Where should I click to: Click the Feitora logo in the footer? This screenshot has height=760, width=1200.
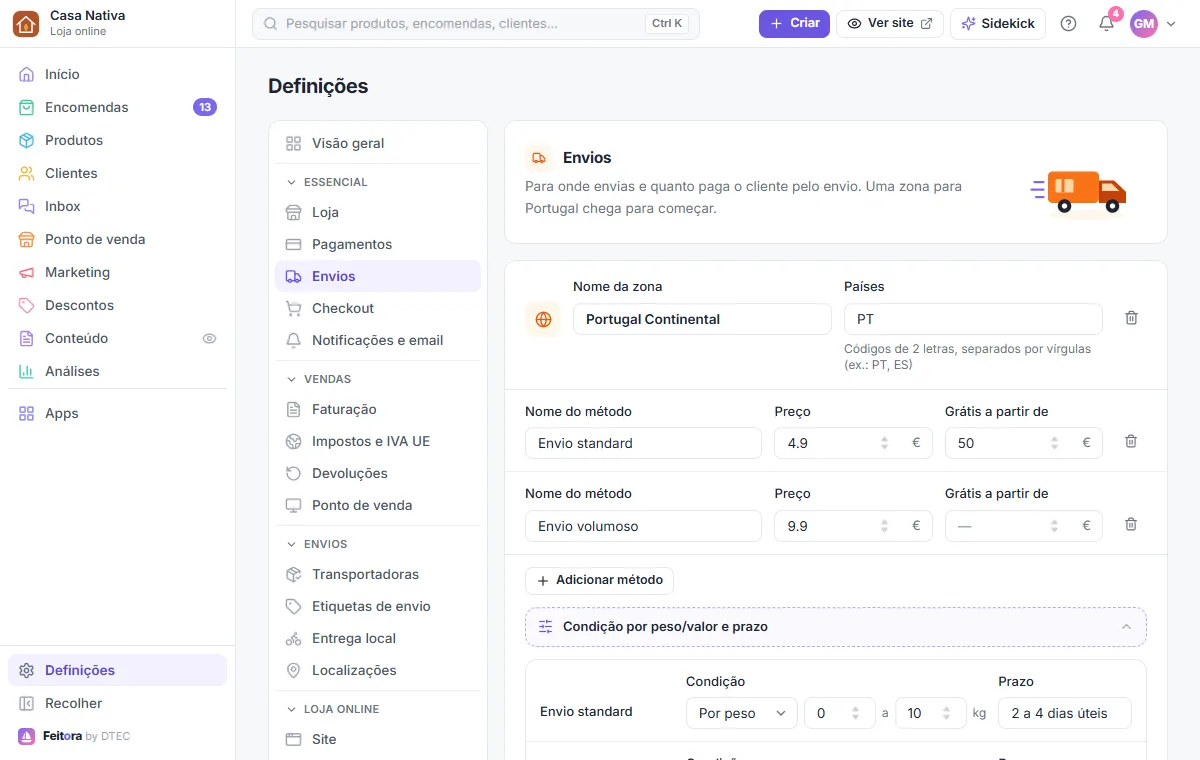27,736
